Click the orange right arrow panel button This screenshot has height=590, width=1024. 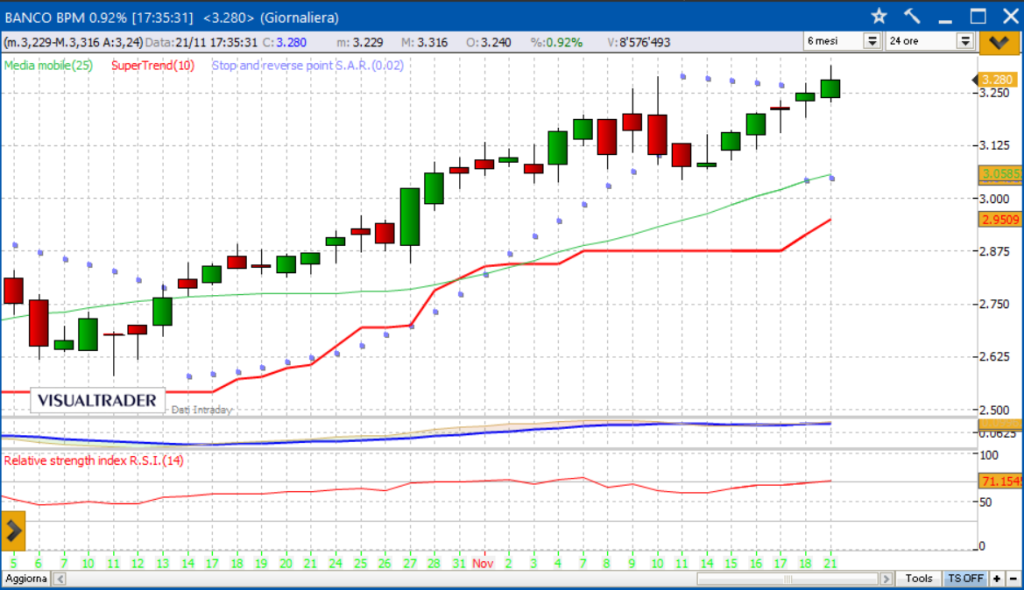[13, 531]
